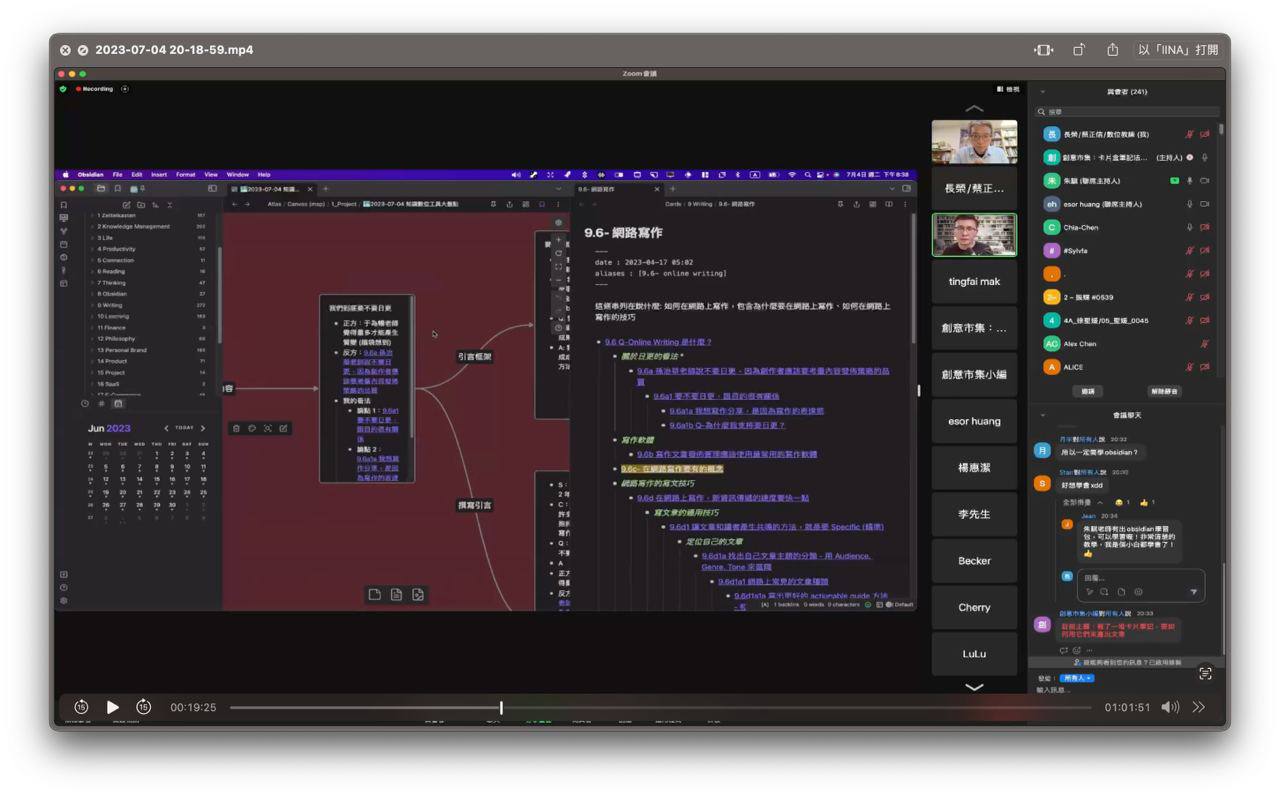Click the trash icon in canvas node toolbar
The image size is (1280, 796).
pos(236,428)
